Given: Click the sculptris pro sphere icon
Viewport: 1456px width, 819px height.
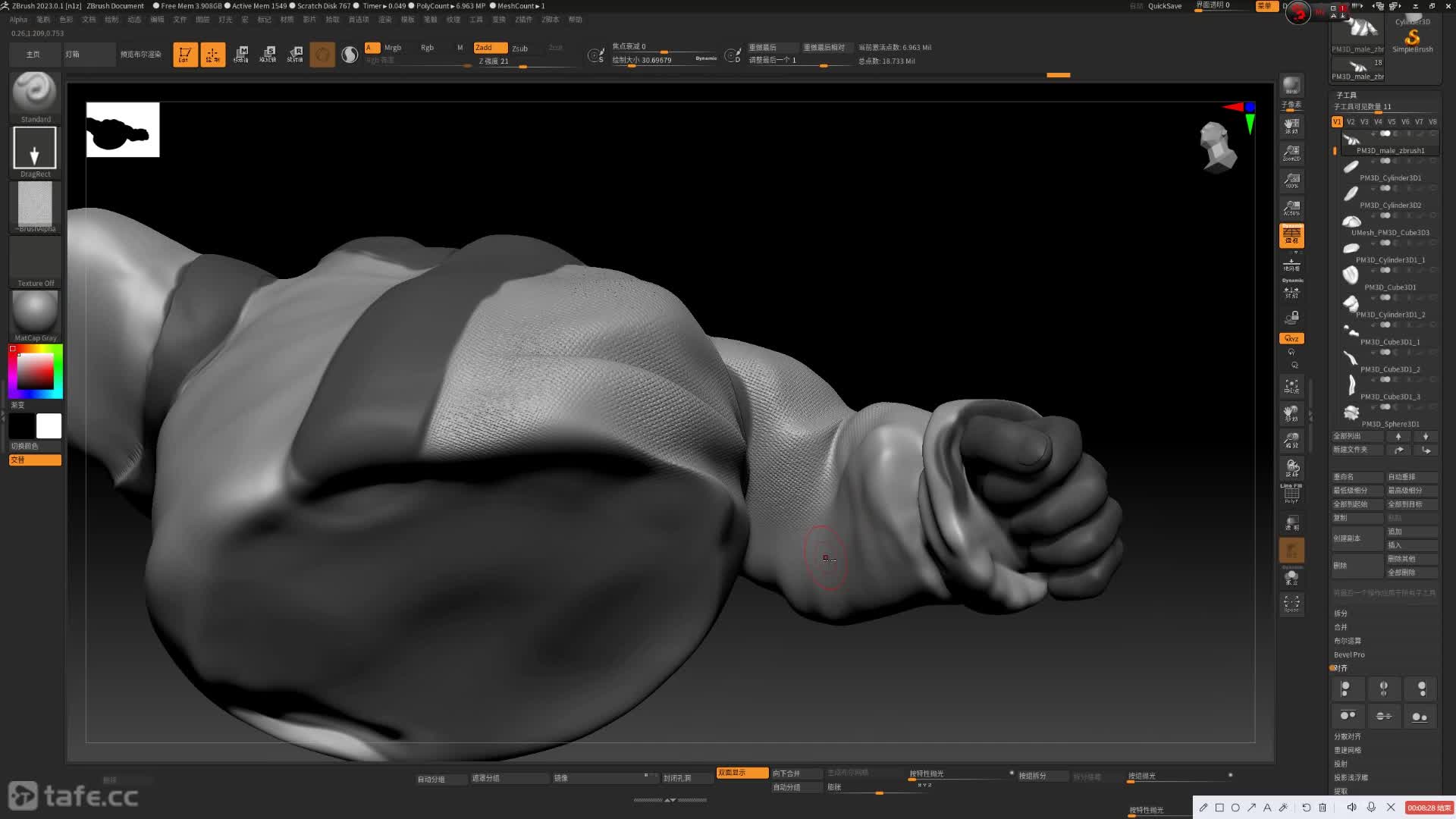Looking at the screenshot, I should pos(350,55).
